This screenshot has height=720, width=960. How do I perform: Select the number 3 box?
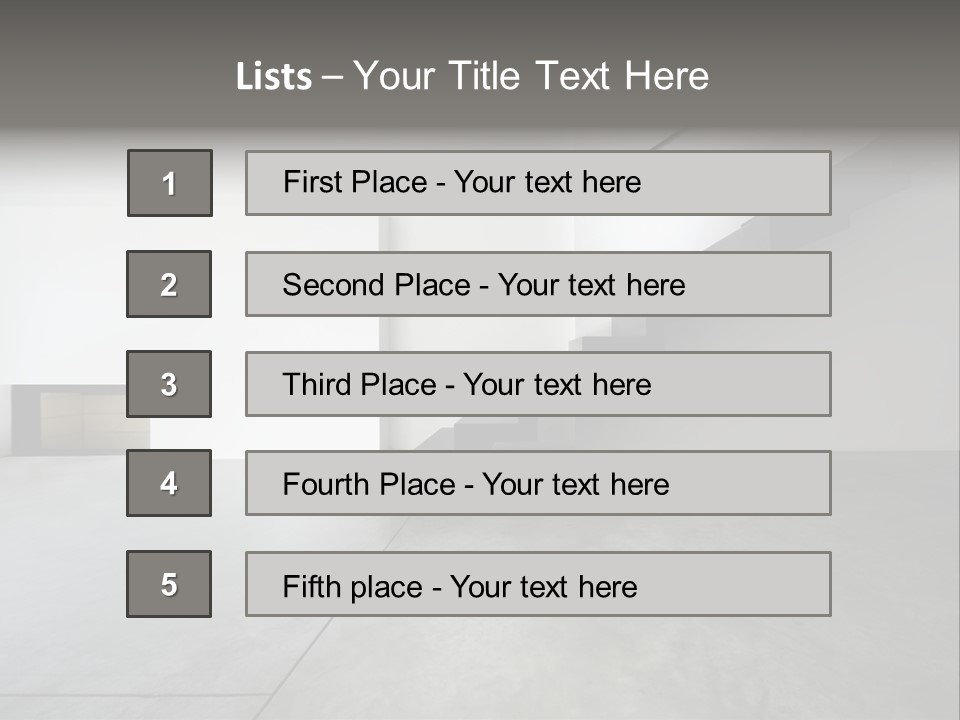point(169,384)
